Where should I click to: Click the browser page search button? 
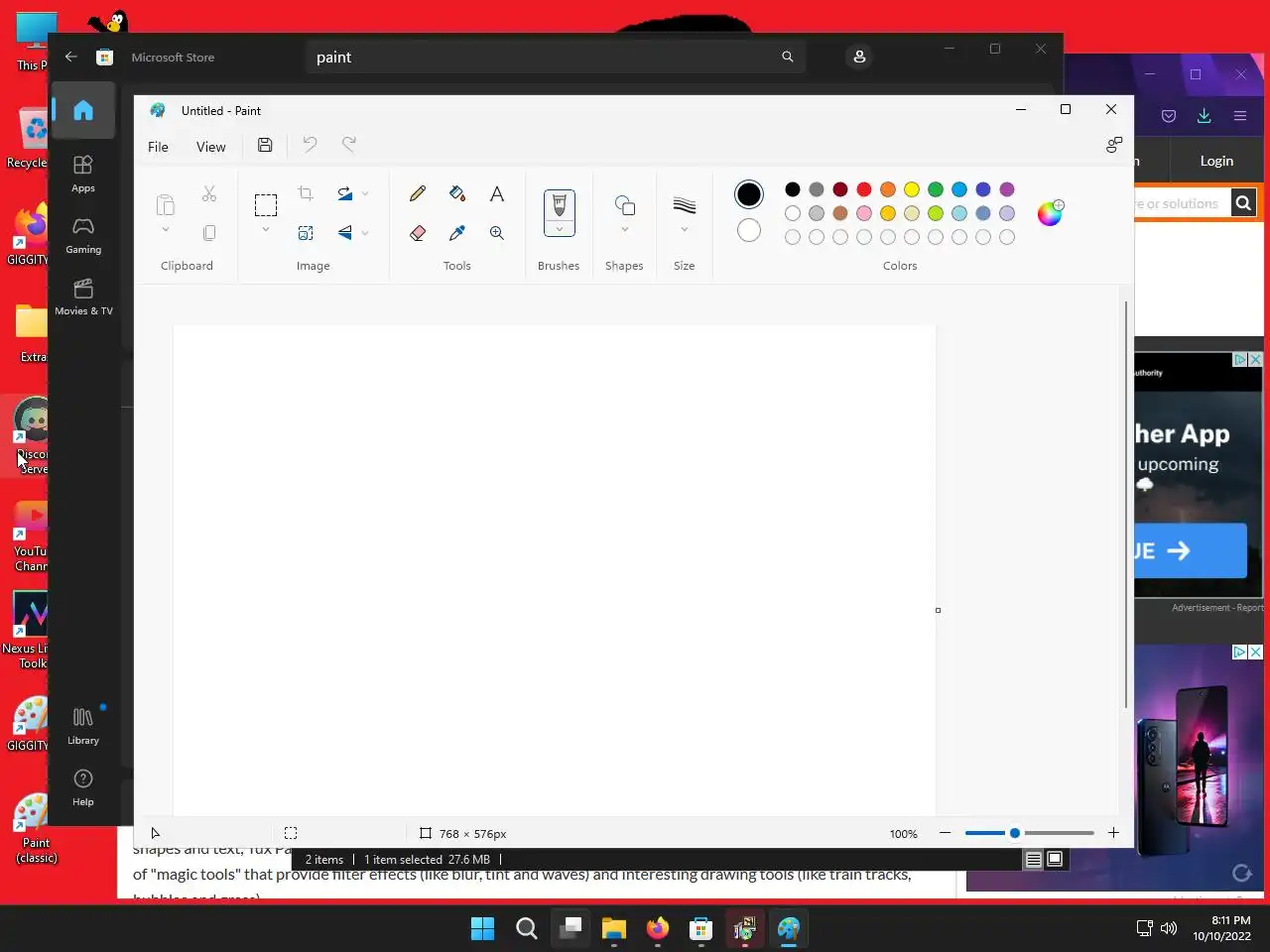point(1243,203)
